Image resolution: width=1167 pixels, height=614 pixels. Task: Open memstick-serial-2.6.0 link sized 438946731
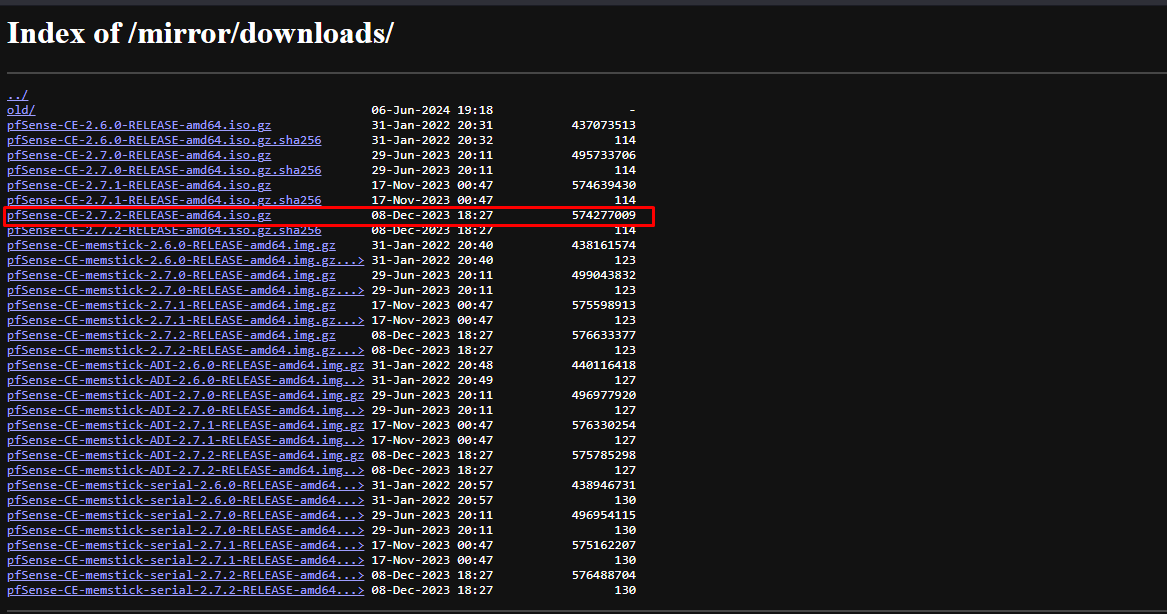point(185,485)
